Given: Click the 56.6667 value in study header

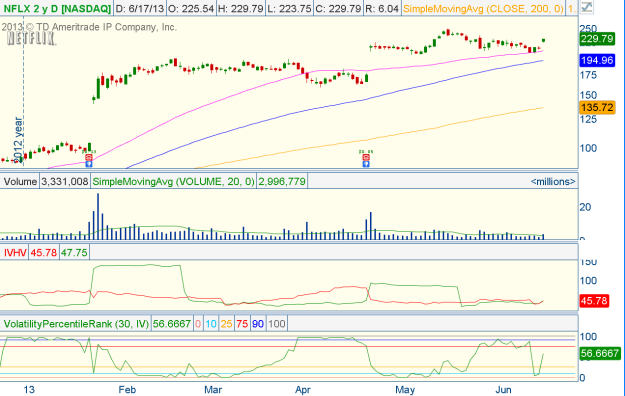Looking at the screenshot, I should (x=172, y=323).
